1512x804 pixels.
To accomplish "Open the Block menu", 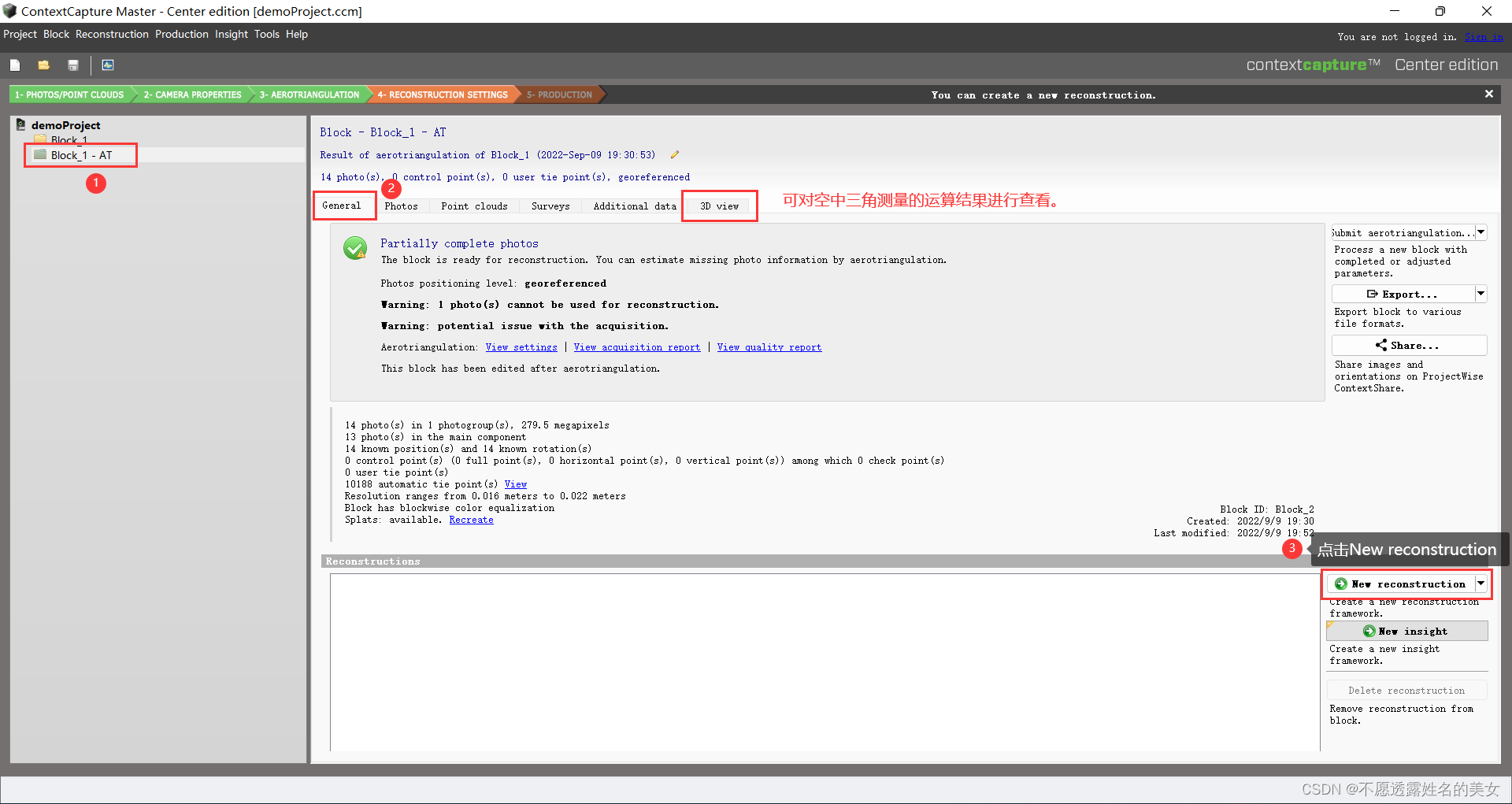I will (56, 34).
